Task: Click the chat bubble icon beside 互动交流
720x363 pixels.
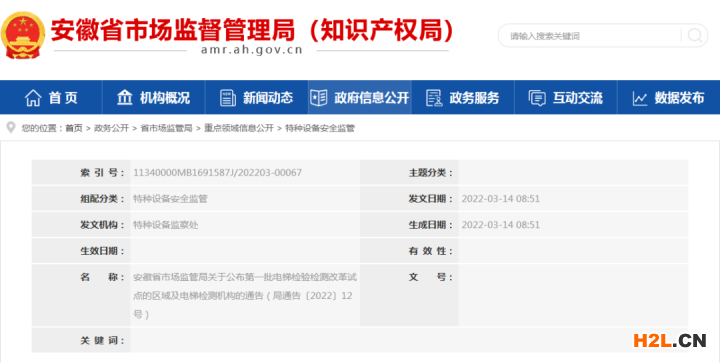Action: click(x=537, y=98)
